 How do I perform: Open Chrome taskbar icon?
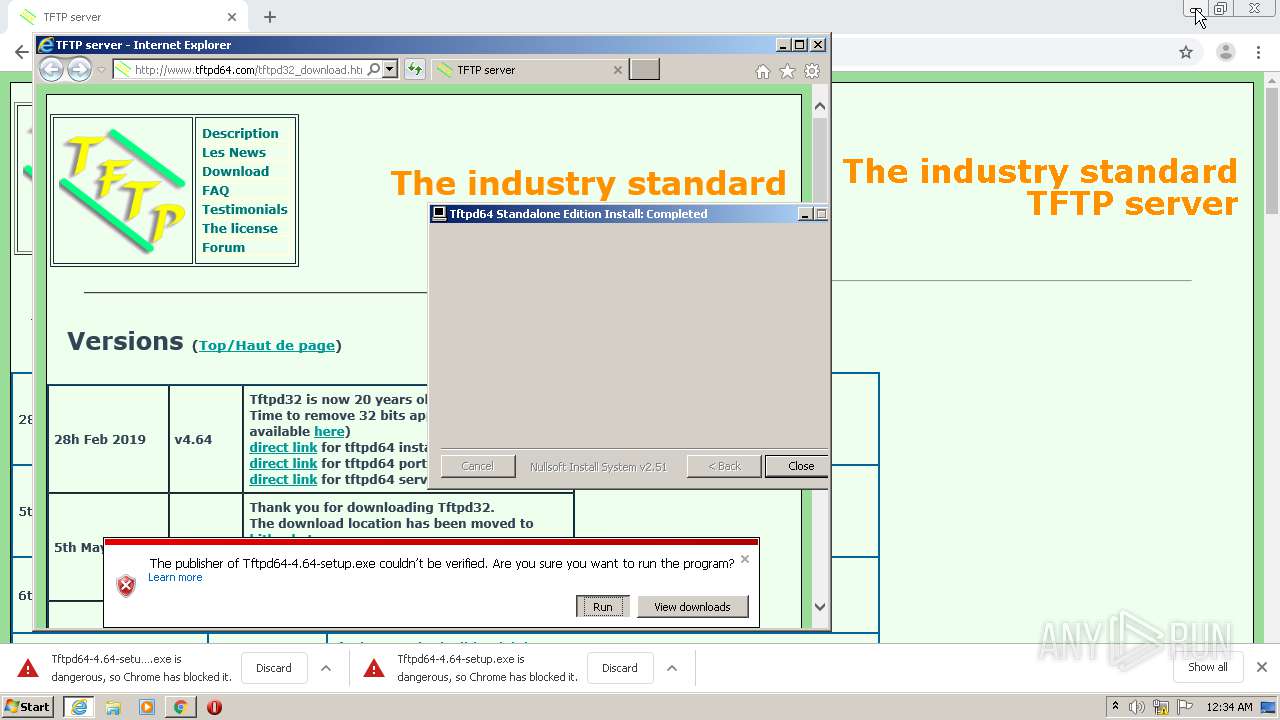pos(180,707)
